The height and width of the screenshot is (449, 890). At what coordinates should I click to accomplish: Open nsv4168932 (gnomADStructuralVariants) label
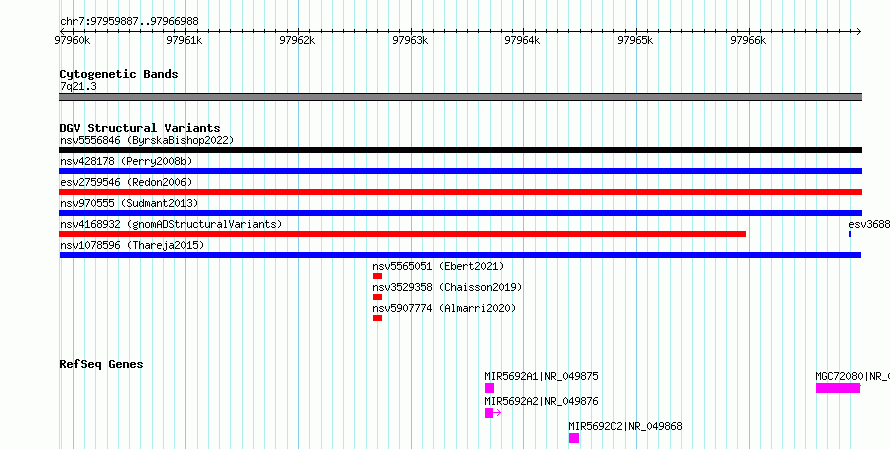coord(171,224)
